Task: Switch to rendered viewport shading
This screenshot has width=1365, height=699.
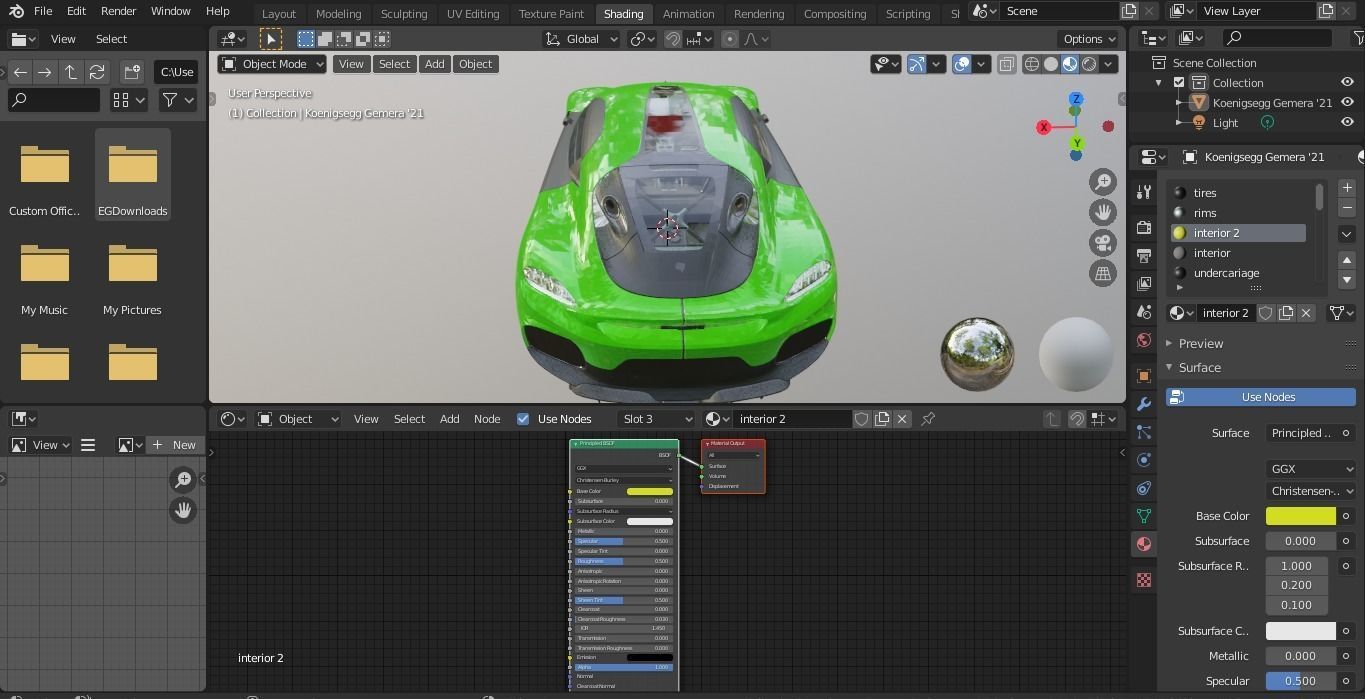Action: coord(1089,64)
